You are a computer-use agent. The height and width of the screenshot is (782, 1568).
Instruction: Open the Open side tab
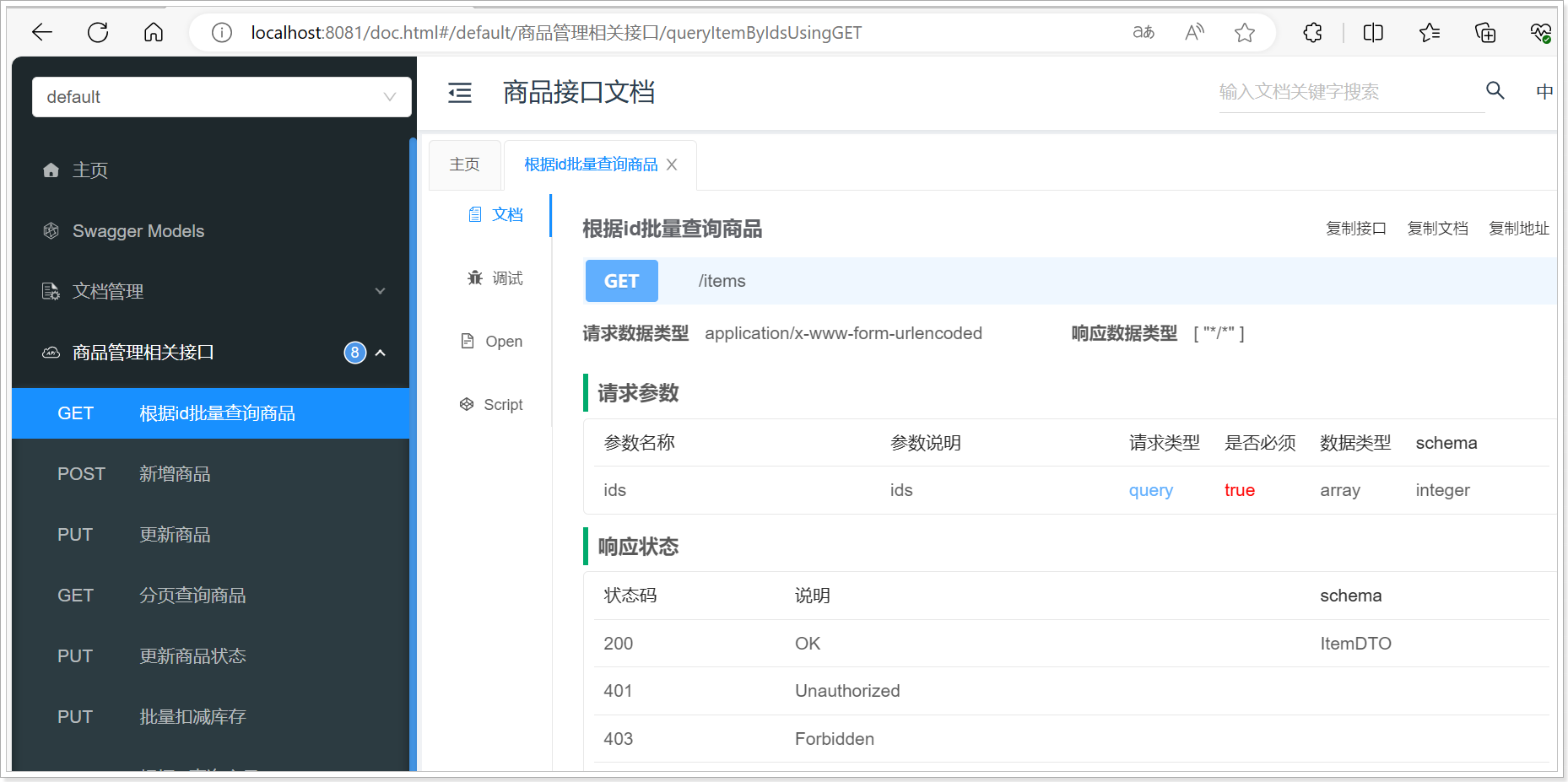[492, 342]
